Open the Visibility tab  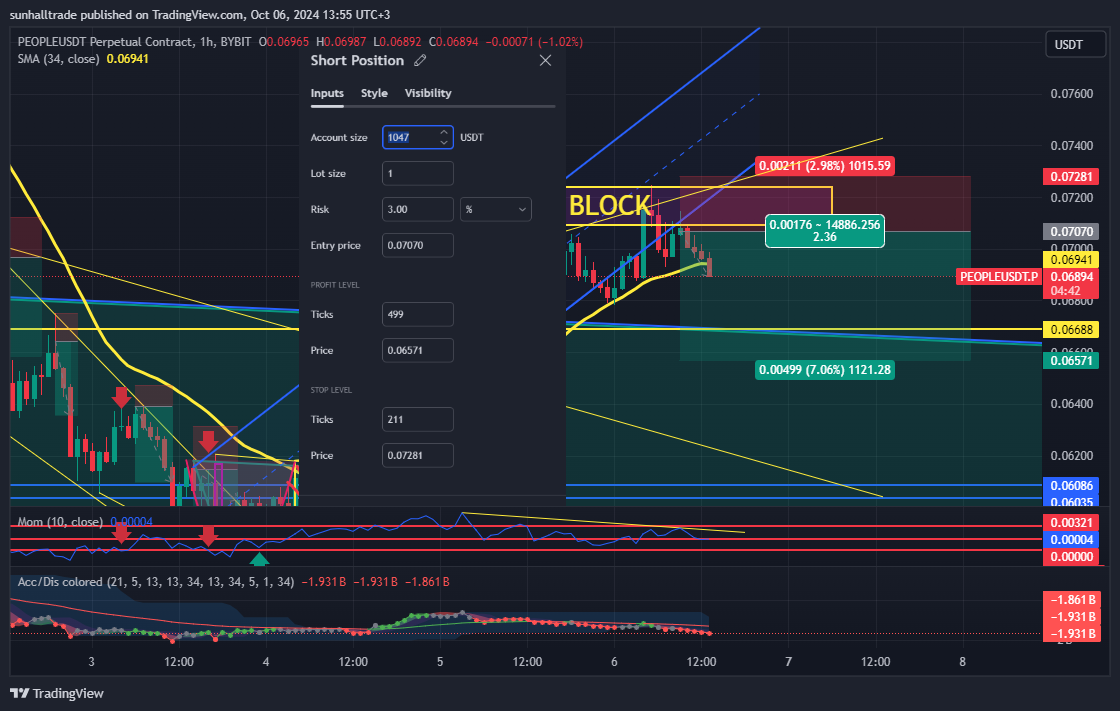(428, 93)
